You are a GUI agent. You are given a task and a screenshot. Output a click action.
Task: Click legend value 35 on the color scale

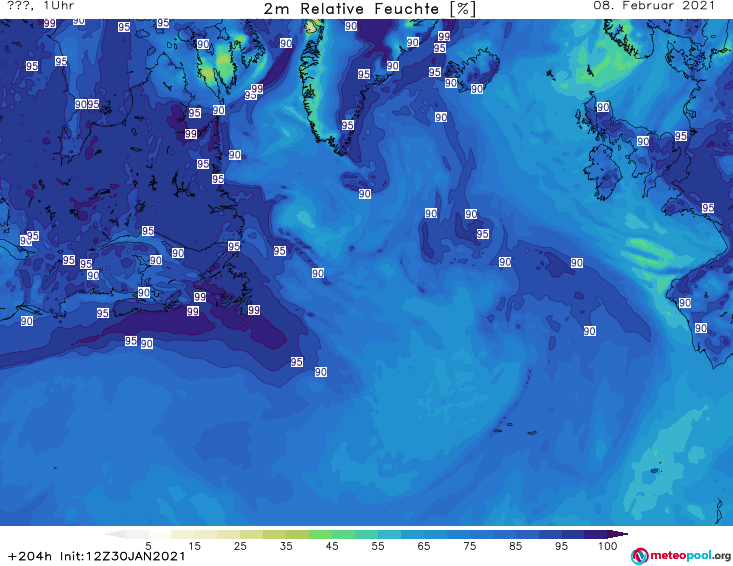point(286,546)
